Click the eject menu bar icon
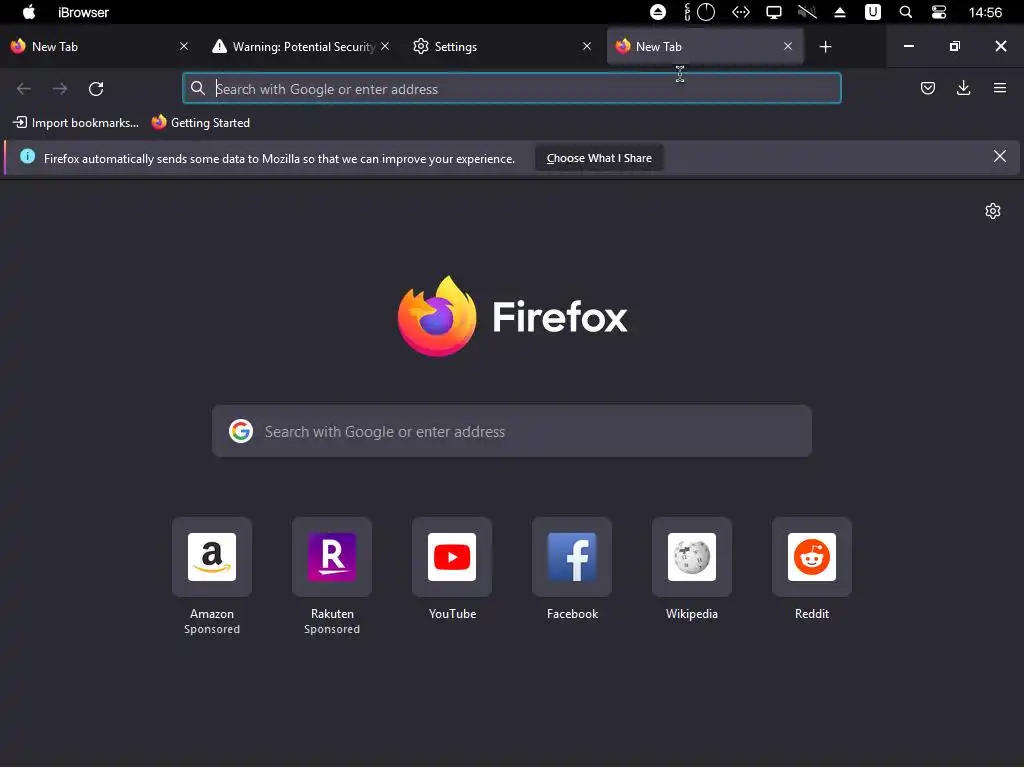Viewport: 1024px width, 768px height. click(x=840, y=12)
